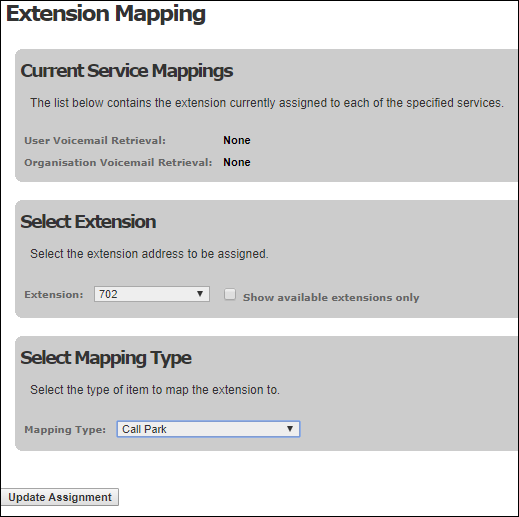Screen dimensions: 519x517
Task: Click the Extension Mapping page title
Action: pos(106,14)
